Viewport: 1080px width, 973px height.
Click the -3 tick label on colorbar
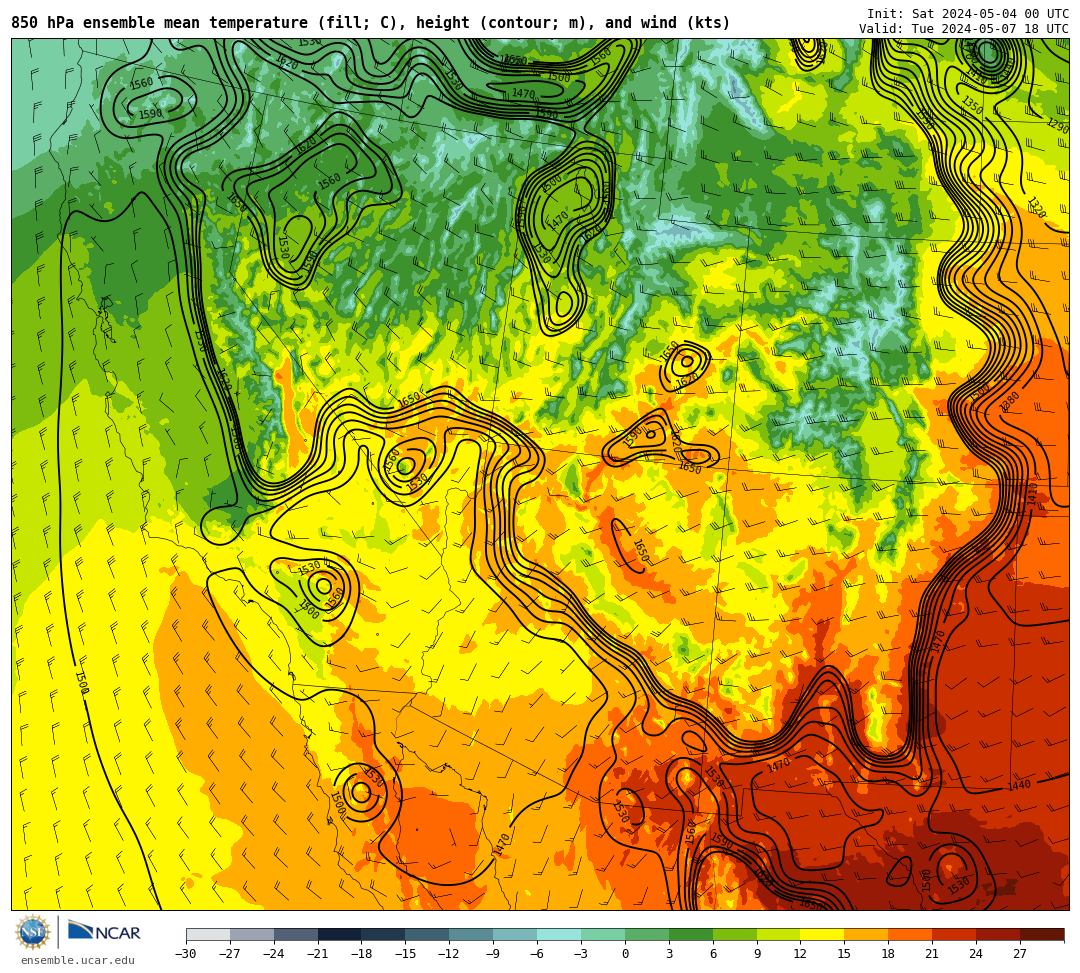tap(581, 954)
